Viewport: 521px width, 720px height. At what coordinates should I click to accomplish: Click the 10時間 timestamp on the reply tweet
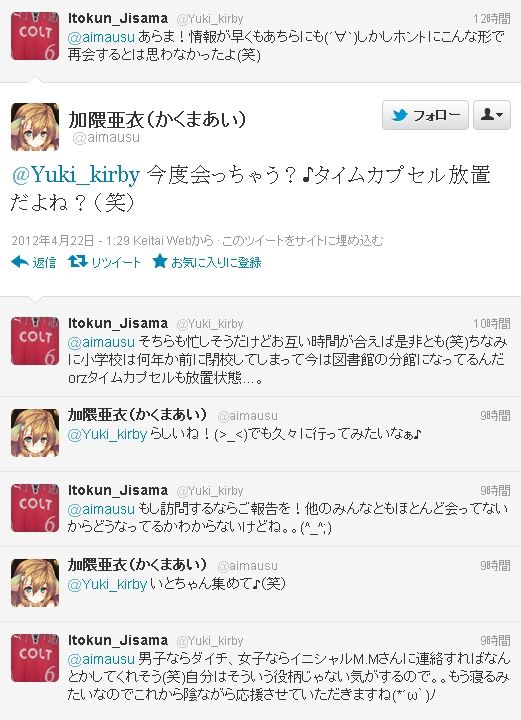click(492, 324)
